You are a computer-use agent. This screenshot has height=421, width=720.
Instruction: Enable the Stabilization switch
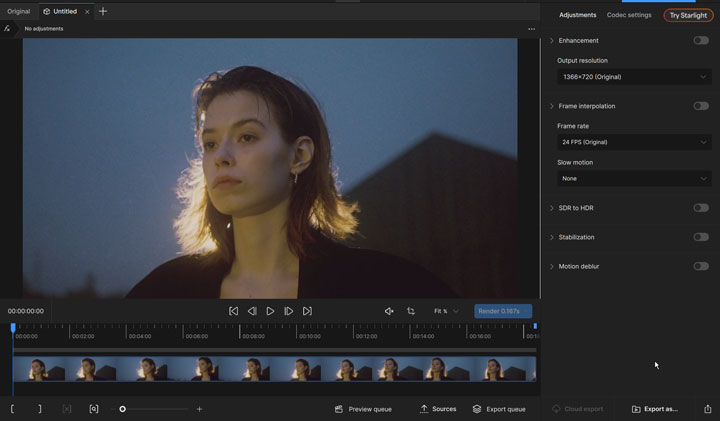coord(701,237)
